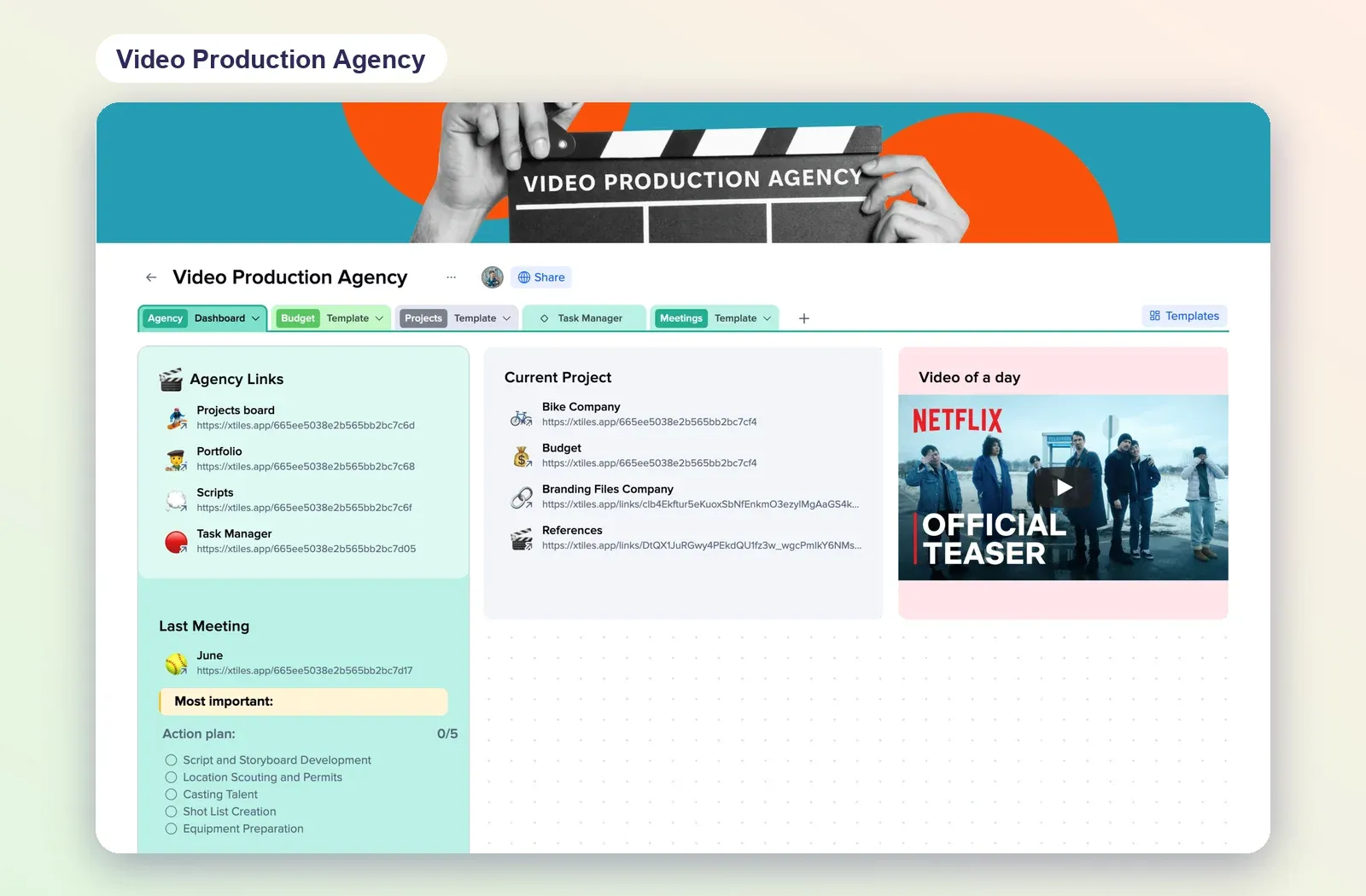
Task: Click the clapperboard icon beside Agency Links
Action: pyautogui.click(x=171, y=379)
